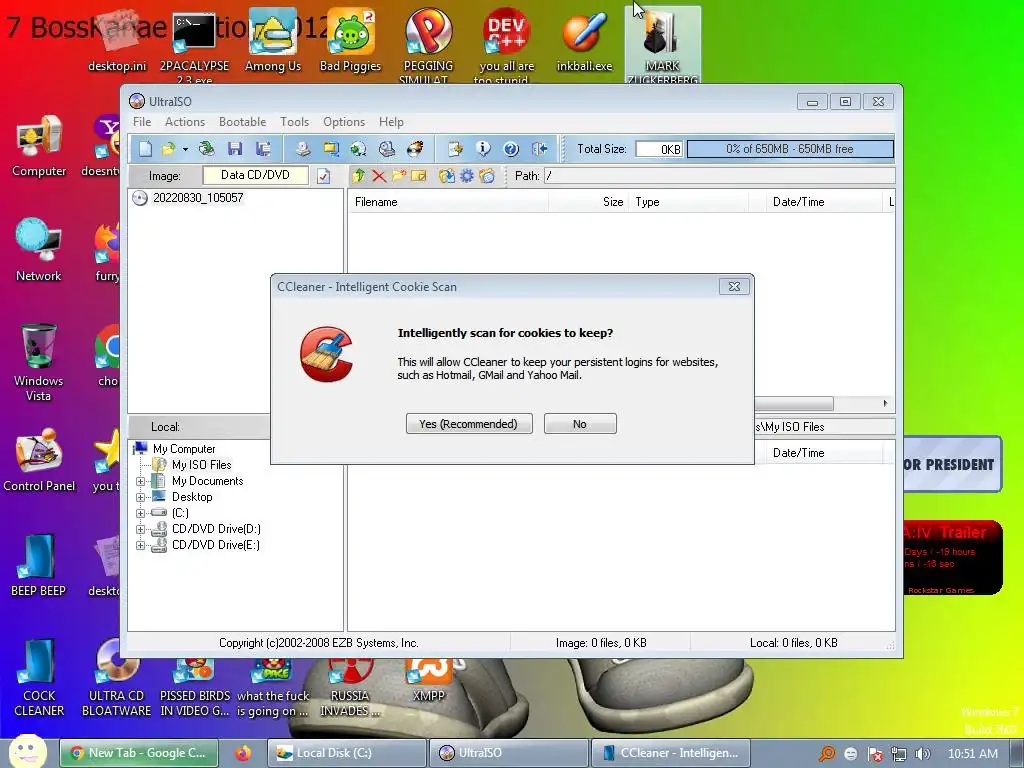Click the Compress ISO disc icon
Screen dimensions: 1024x768
tap(359, 149)
